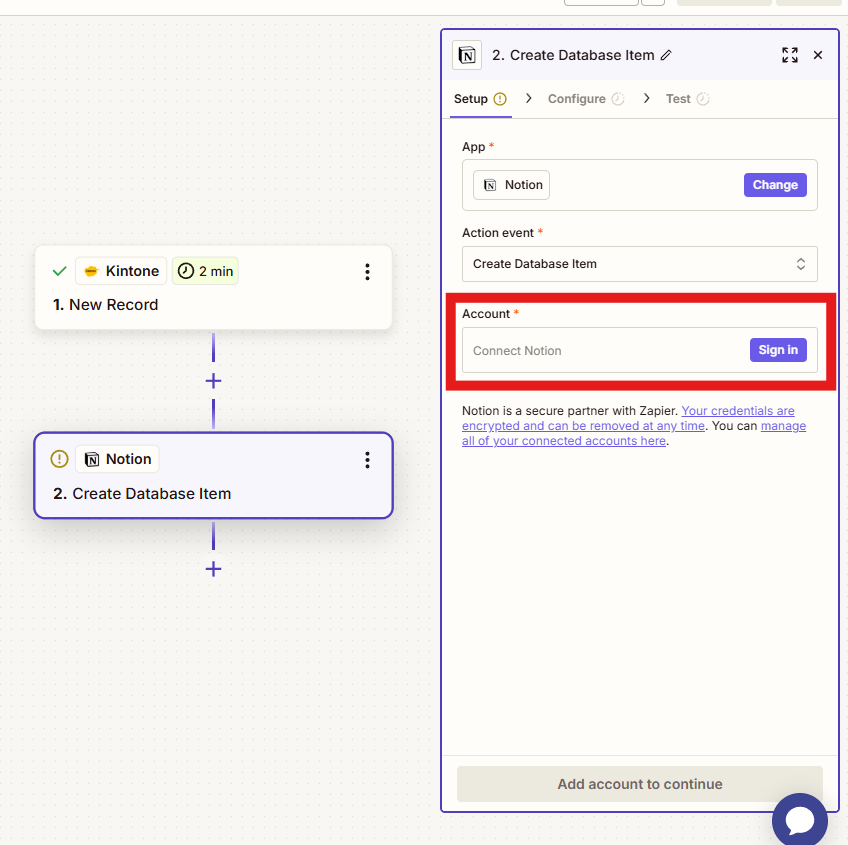Add a step after the Notion step

pyautogui.click(x=214, y=569)
